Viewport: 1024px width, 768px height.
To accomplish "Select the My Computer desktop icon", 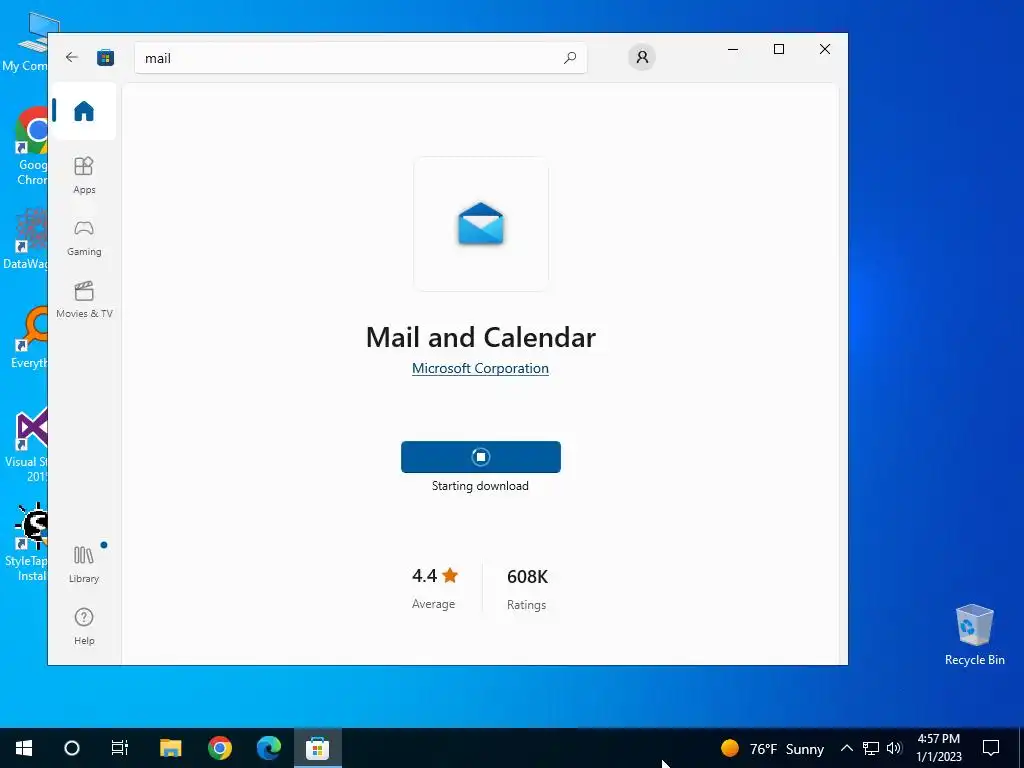I will [25, 43].
